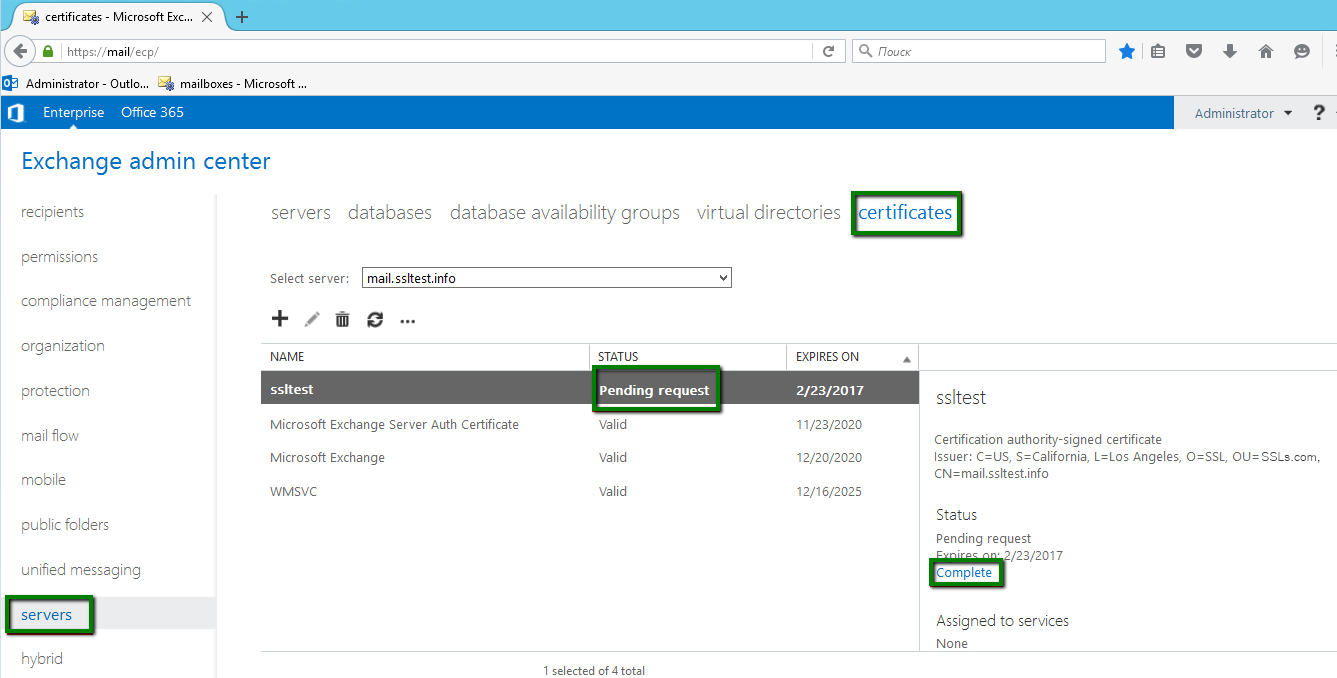Select the WMSVC certificate row
1337x678 pixels.
(589, 492)
